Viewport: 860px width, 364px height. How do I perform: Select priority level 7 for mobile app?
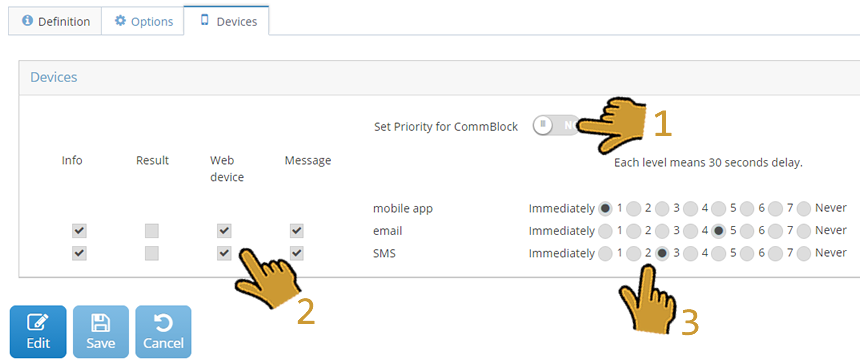click(x=804, y=208)
